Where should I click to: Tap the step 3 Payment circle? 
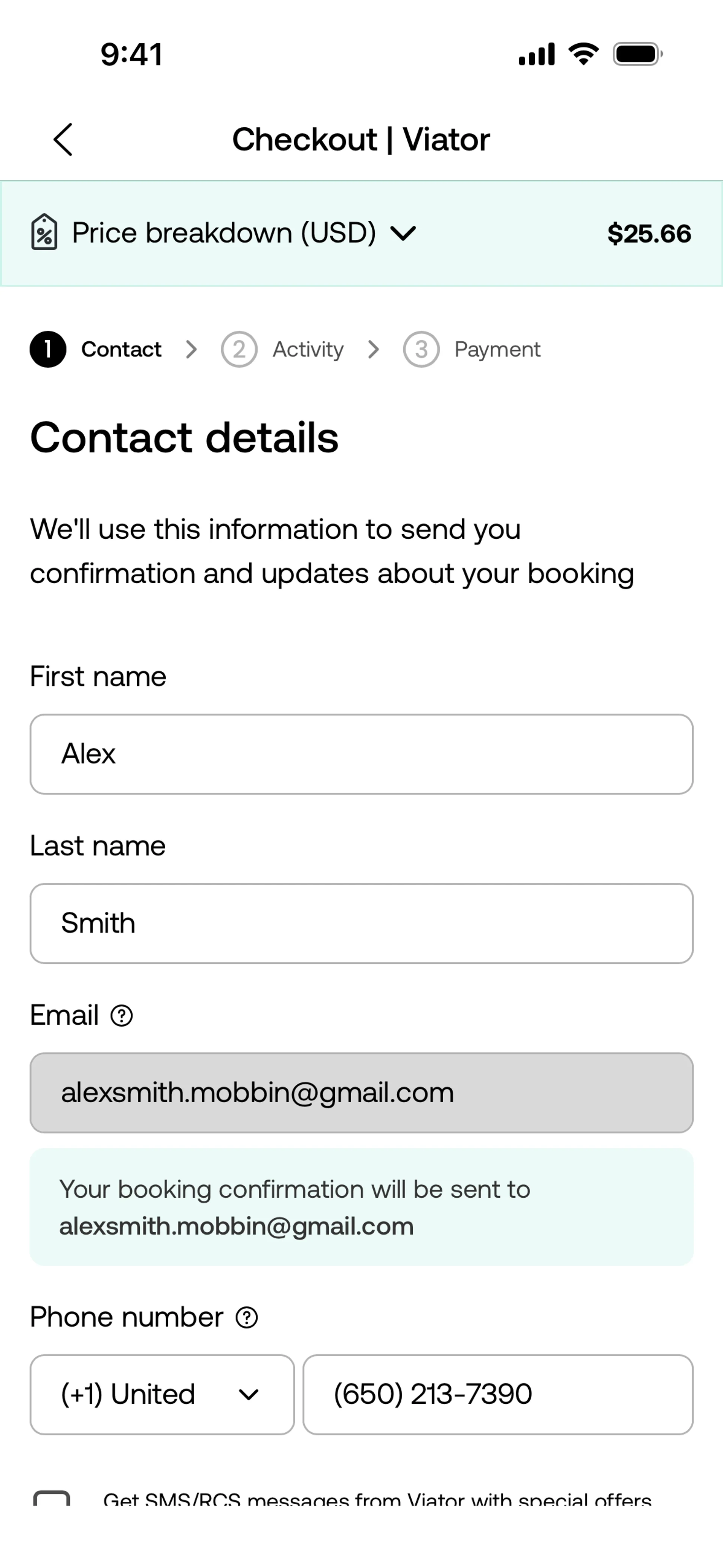pos(421,349)
